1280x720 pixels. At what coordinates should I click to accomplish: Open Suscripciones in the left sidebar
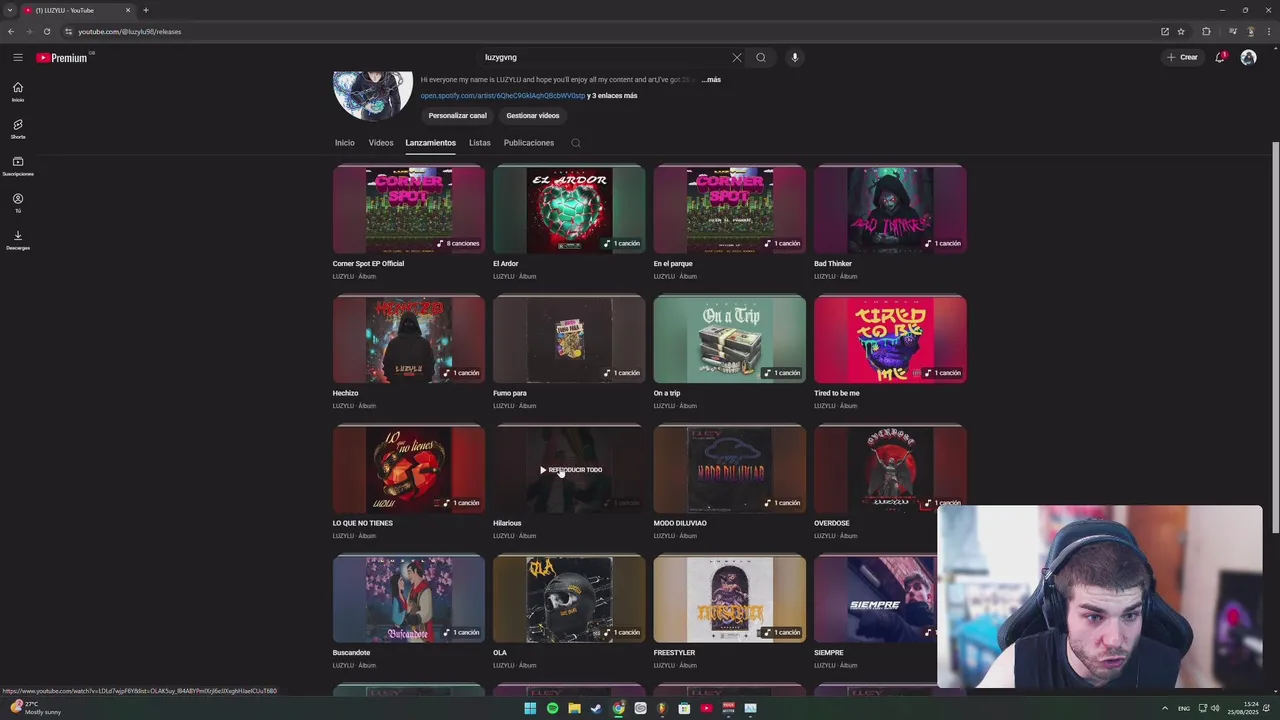(x=18, y=166)
